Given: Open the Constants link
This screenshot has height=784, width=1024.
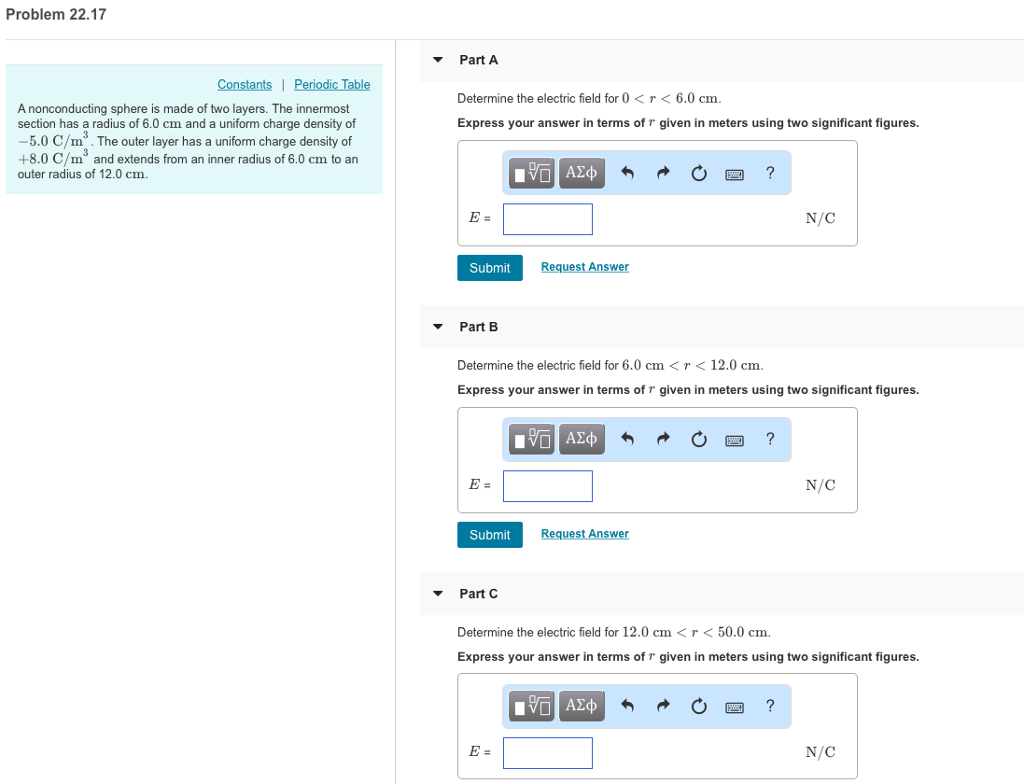Looking at the screenshot, I should (x=244, y=85).
